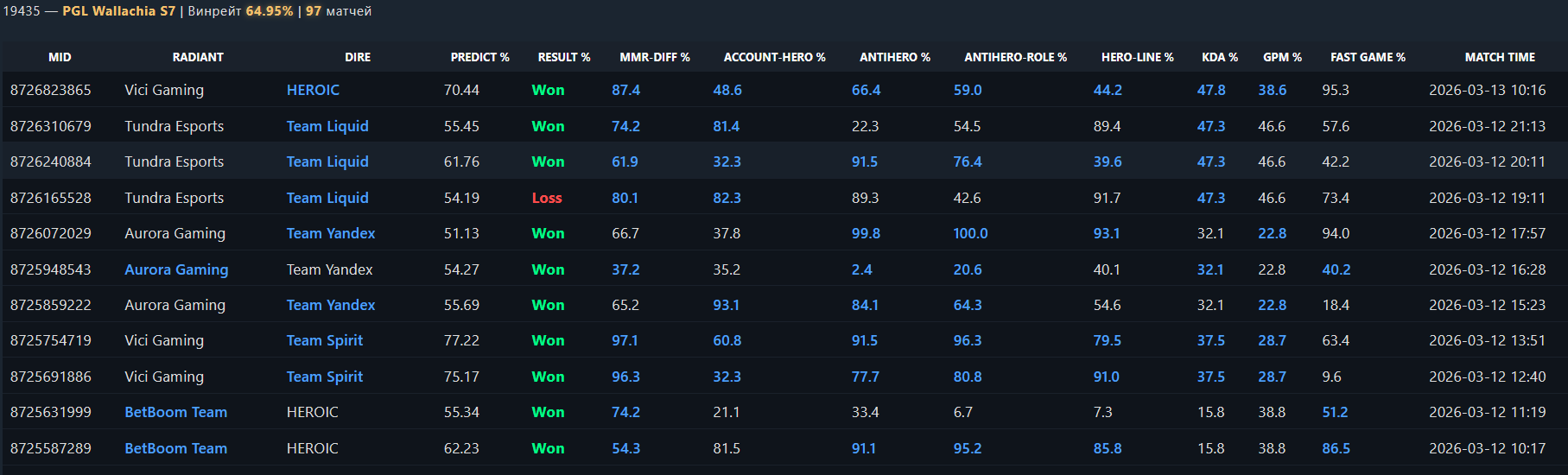This screenshot has height=475, width=1568.
Task: Sort by the ACCOUNT-HERO % column header
Action: click(x=774, y=57)
